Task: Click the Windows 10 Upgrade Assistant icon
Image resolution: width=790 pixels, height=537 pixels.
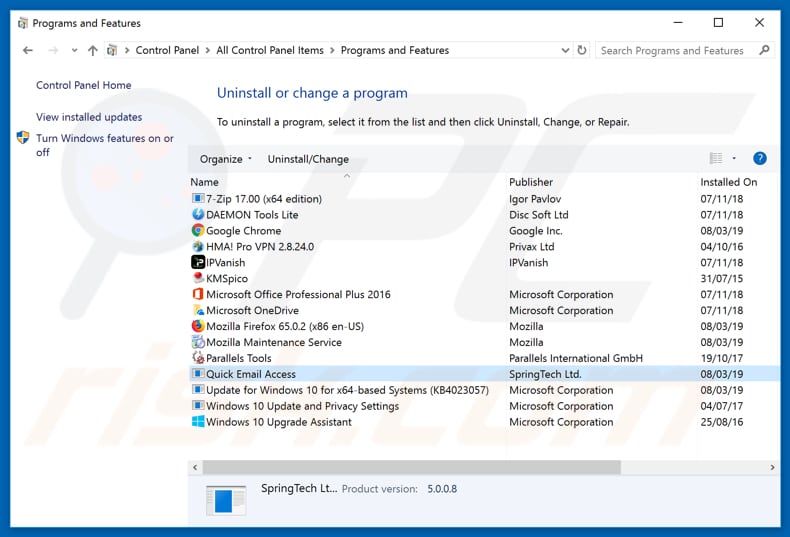Action: pyautogui.click(x=198, y=422)
